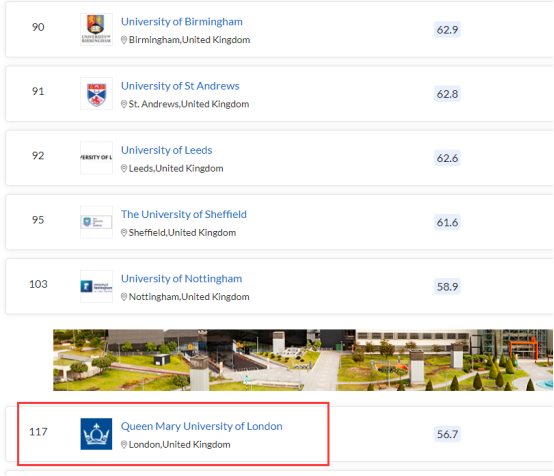The width and height of the screenshot is (554, 476).
Task: Click score 62.6 for Leeds
Action: pos(447,158)
